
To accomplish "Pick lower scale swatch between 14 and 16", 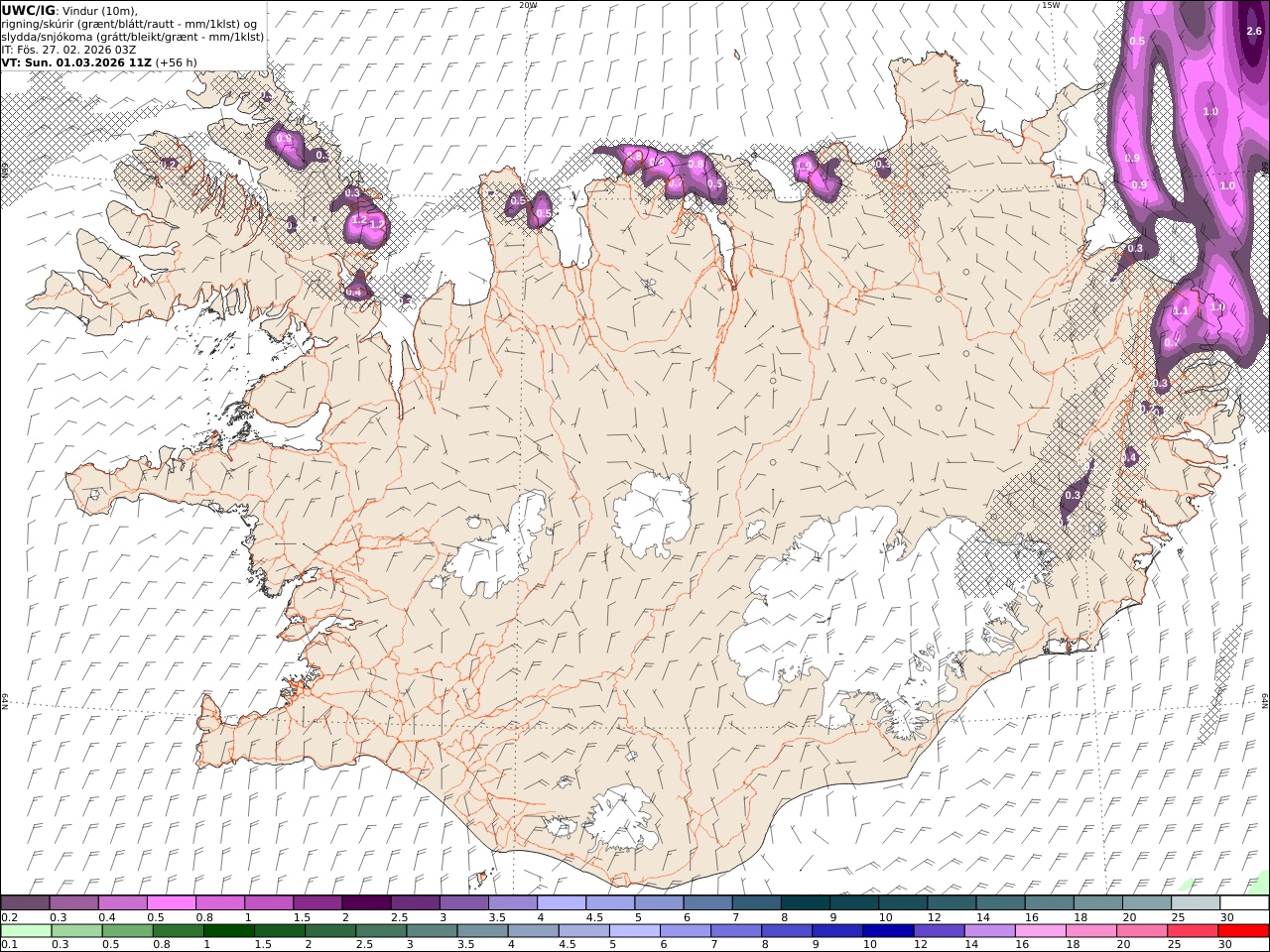I will pos(991,931).
